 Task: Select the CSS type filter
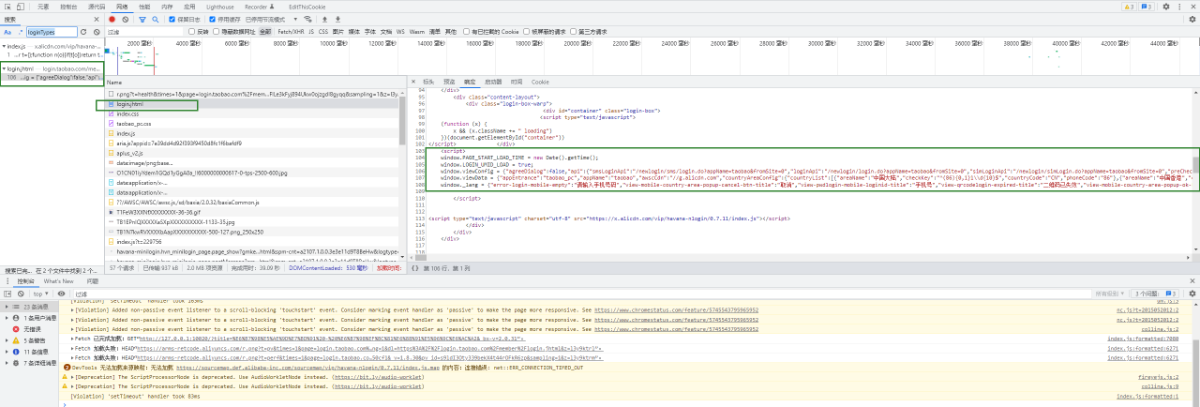point(323,32)
